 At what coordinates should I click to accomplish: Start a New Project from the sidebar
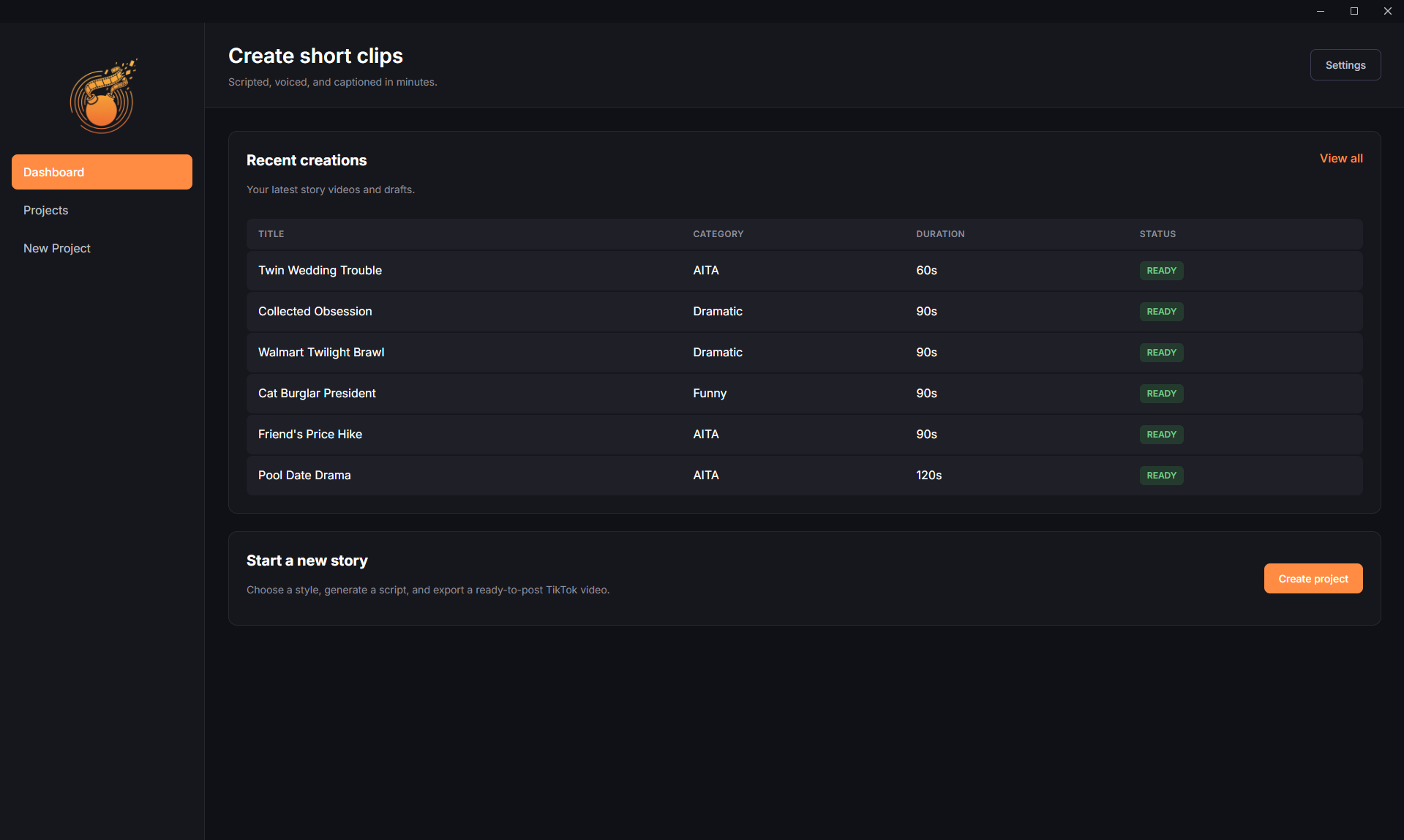pos(56,248)
